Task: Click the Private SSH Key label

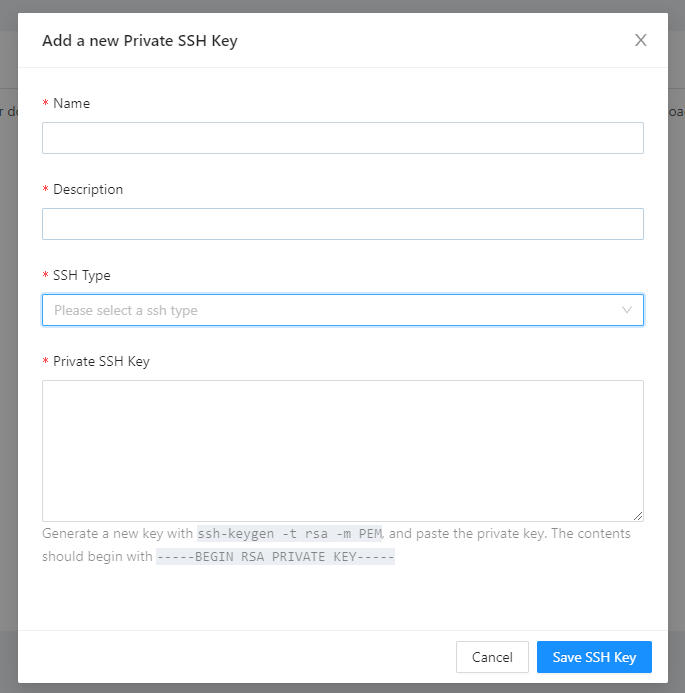Action: click(101, 361)
